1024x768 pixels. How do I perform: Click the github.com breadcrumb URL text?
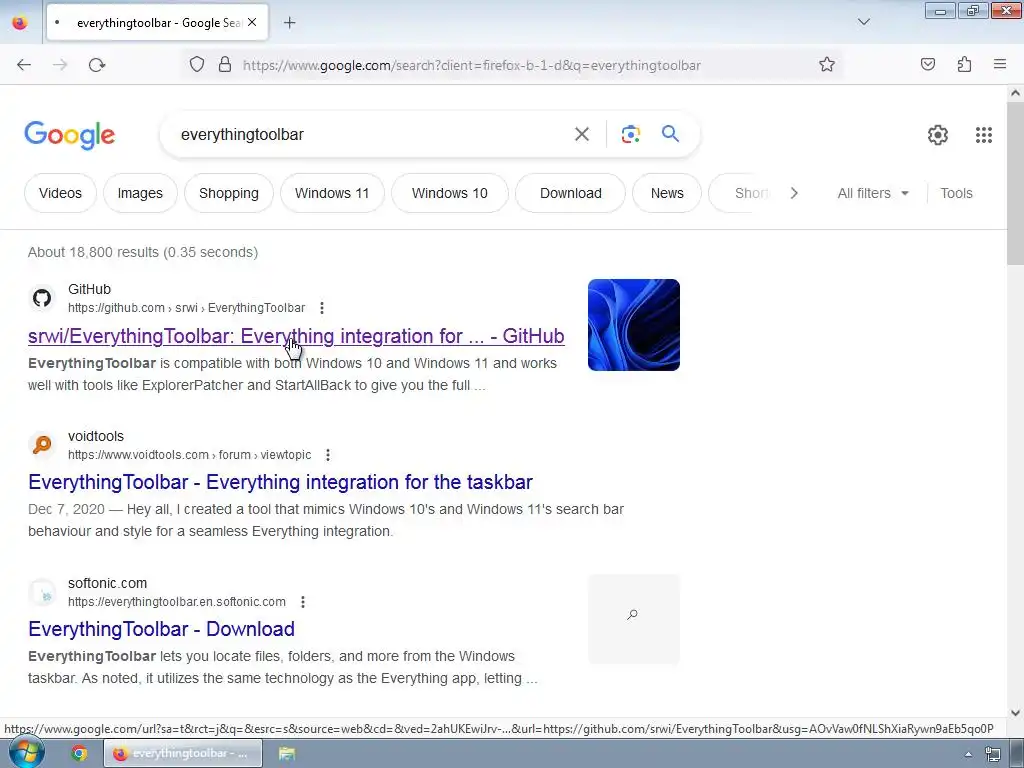(186, 308)
